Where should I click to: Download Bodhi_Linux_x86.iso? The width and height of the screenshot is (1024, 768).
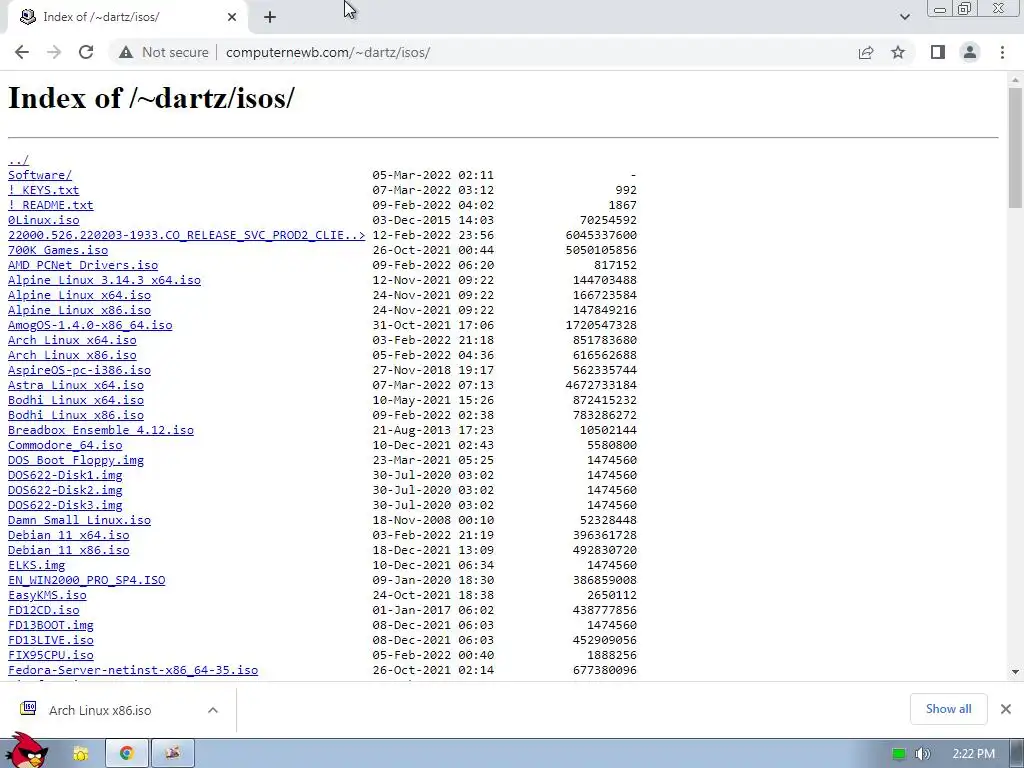pyautogui.click(x=76, y=415)
